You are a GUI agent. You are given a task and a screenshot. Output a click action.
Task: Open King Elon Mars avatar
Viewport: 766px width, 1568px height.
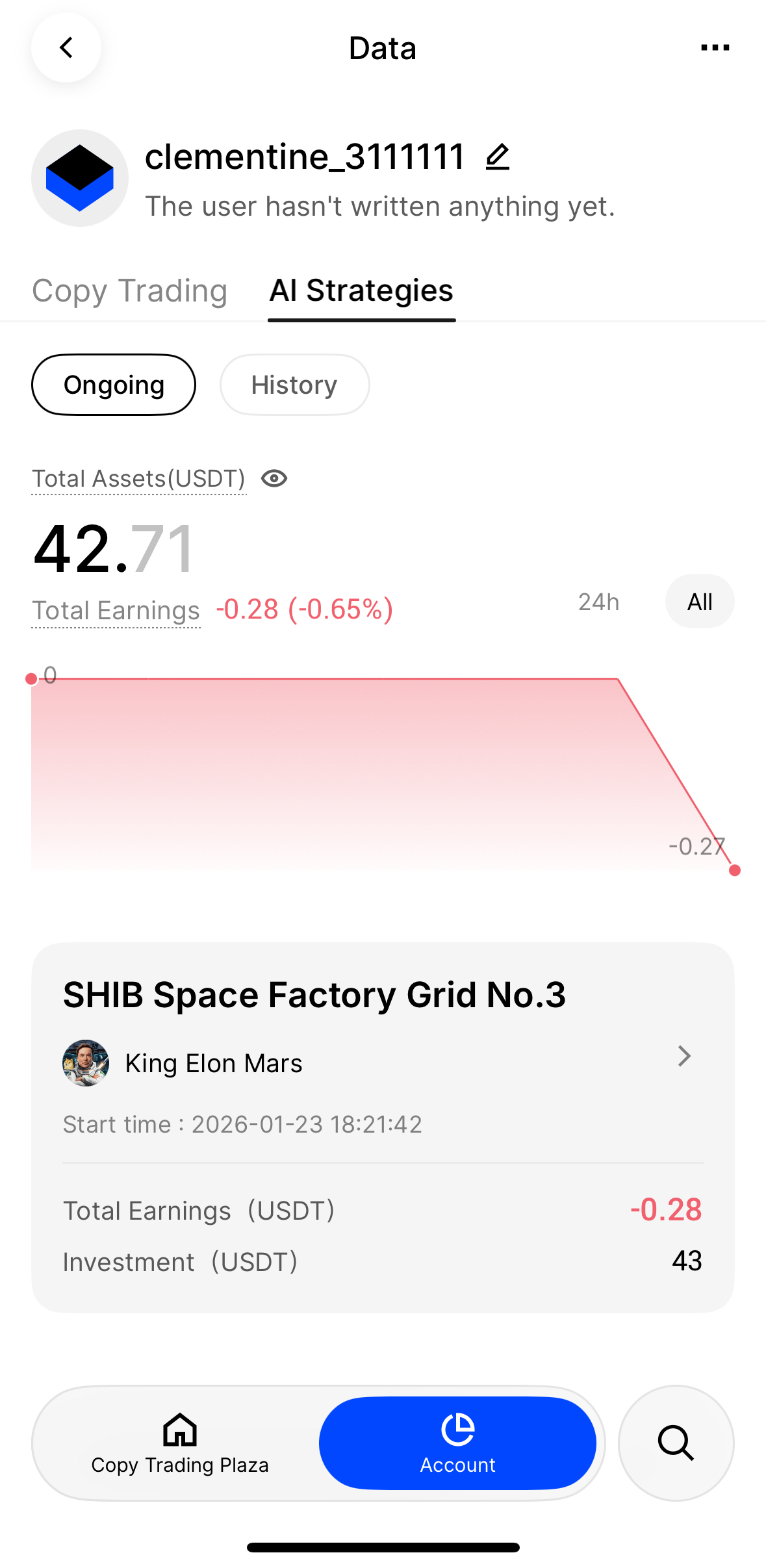click(x=86, y=1063)
